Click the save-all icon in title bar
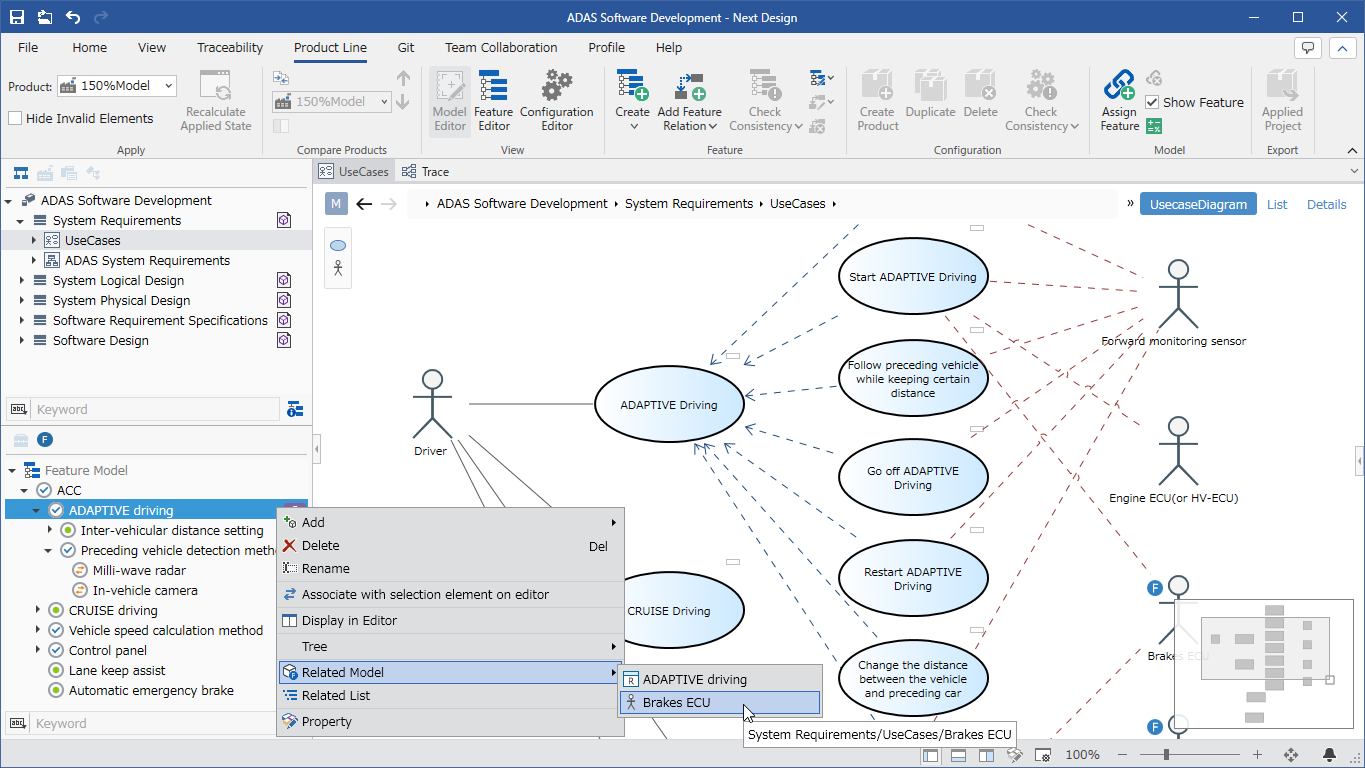This screenshot has width=1365, height=768. click(45, 17)
